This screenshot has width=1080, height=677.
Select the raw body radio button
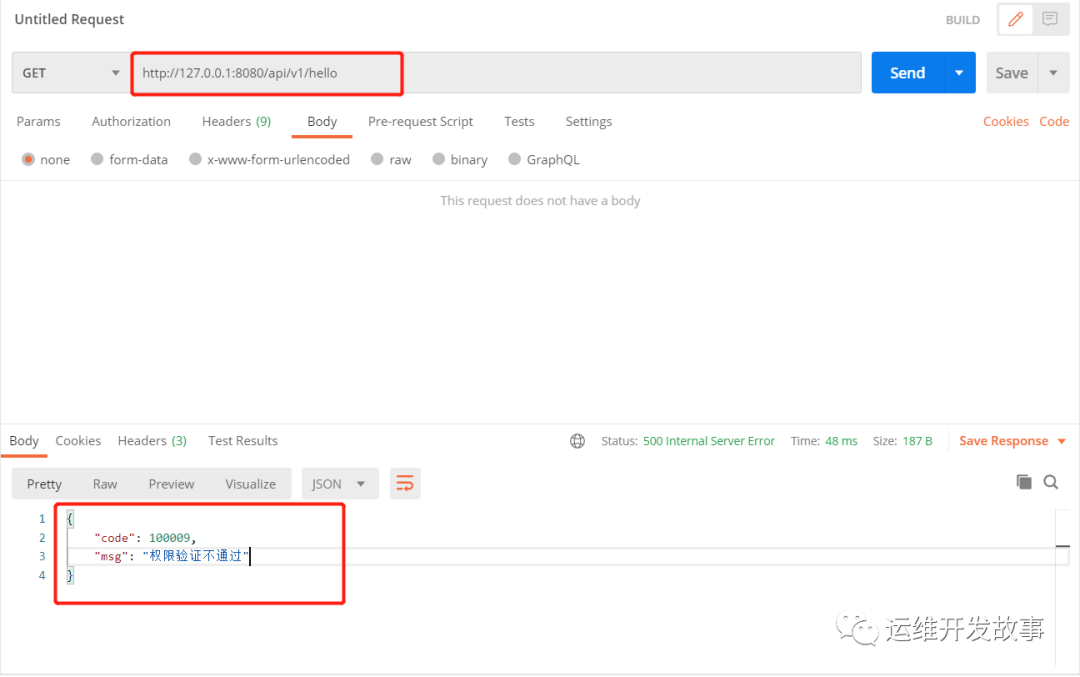tap(377, 159)
